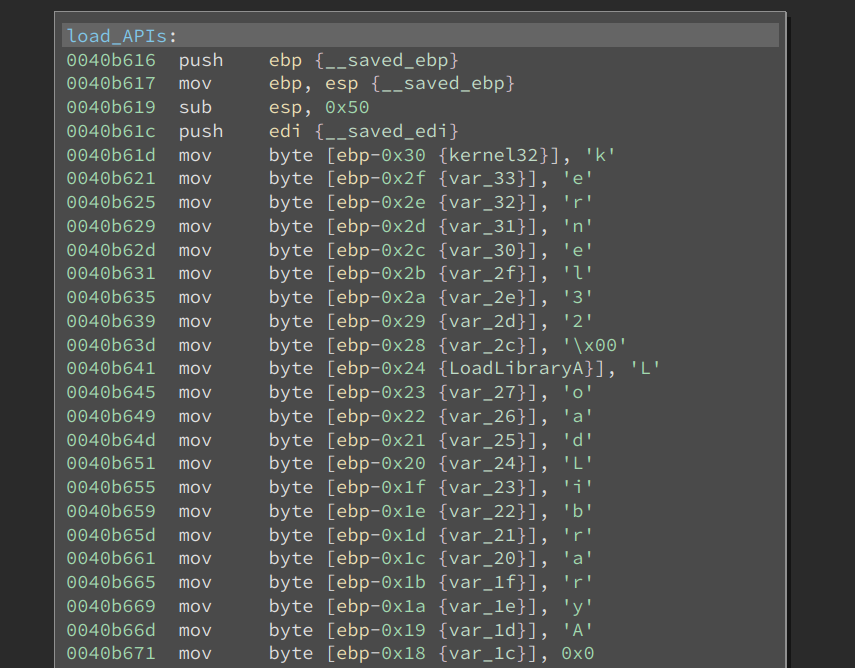Screen dimensions: 855x668
Task: Select address 0040b616
Action: pyautogui.click(x=111, y=59)
